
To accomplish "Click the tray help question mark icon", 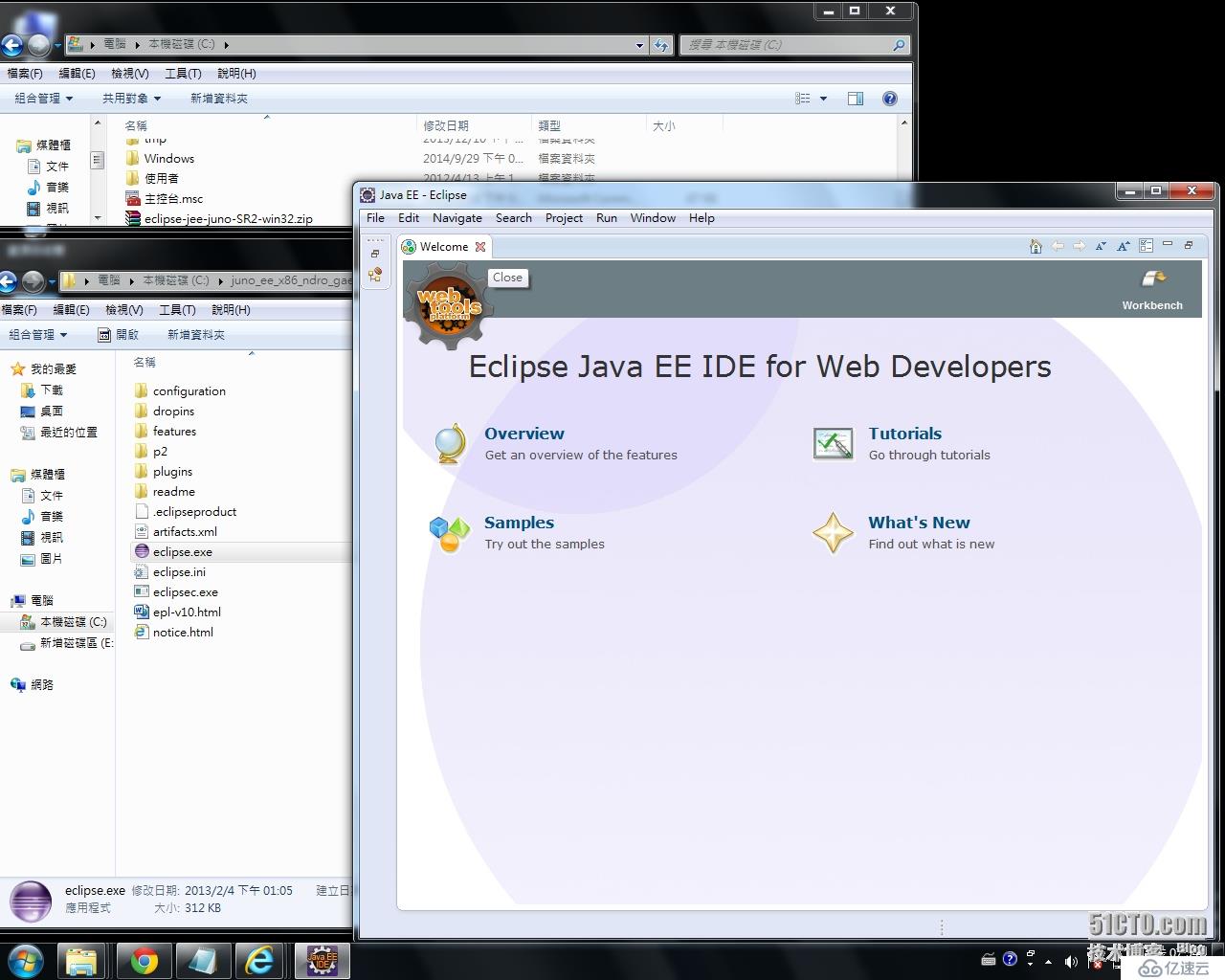I will 1010,959.
